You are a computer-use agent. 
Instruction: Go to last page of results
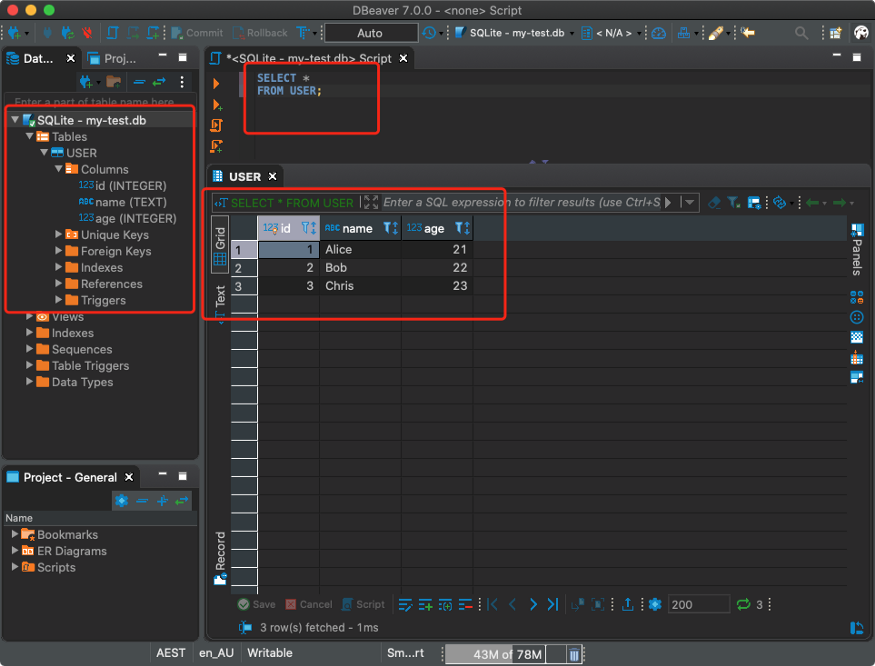point(552,604)
